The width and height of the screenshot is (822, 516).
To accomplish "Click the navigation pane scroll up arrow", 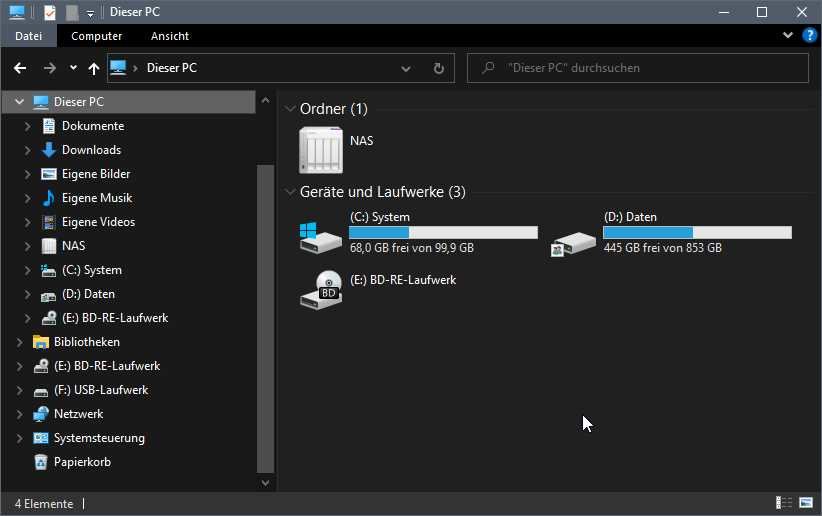I will click(x=265, y=101).
